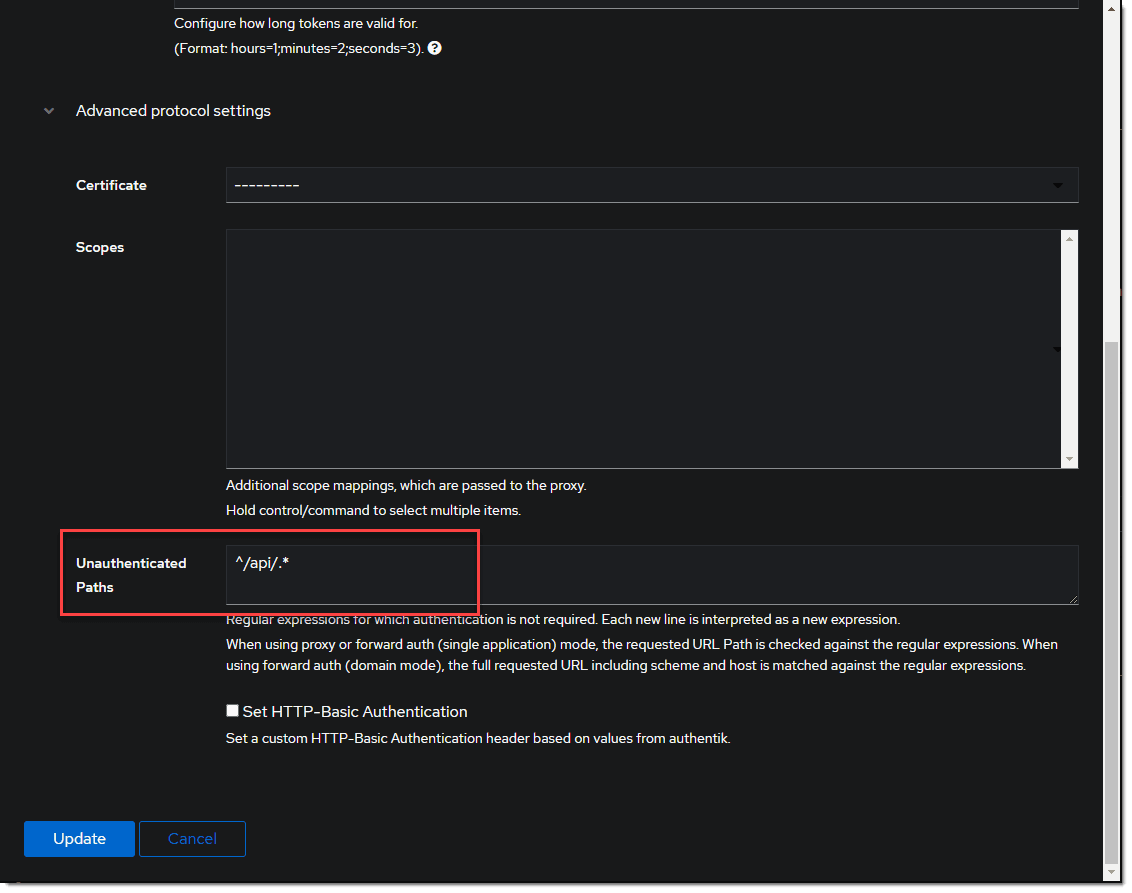The image size is (1132, 893).
Task: Collapse the Advanced protocol settings chevron
Action: pos(49,111)
